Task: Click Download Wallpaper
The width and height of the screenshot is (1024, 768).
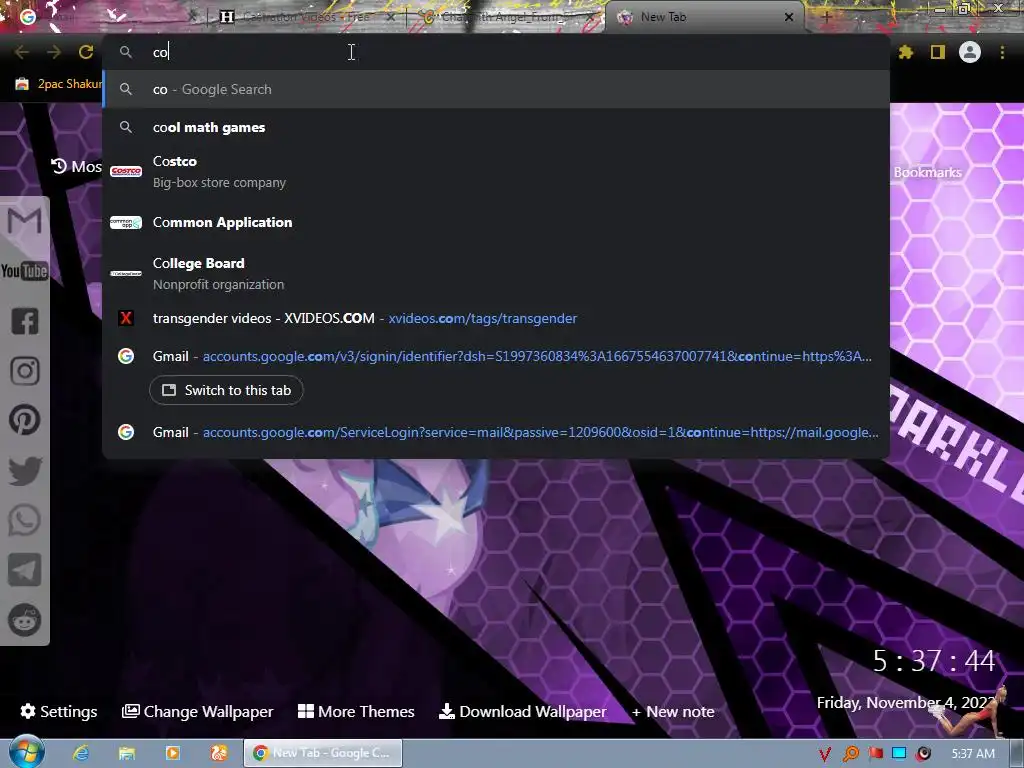Action: (522, 711)
